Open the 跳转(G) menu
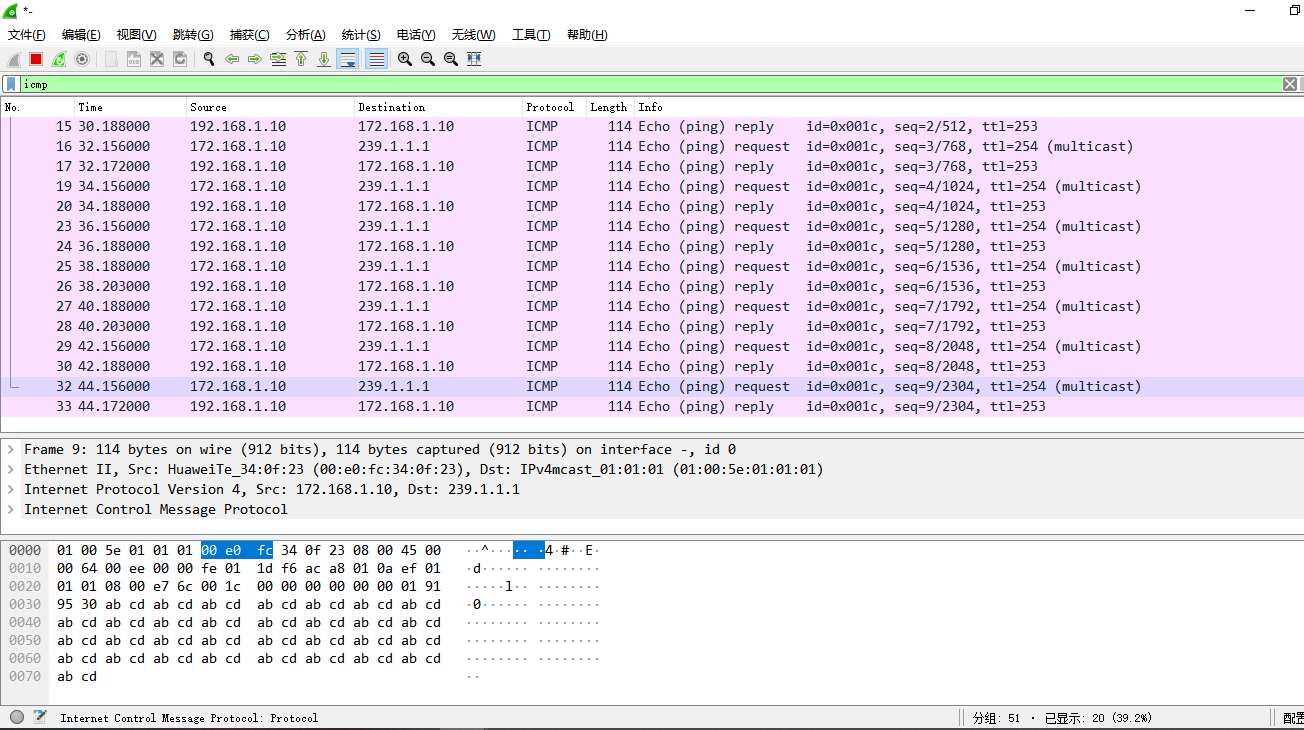Viewport: 1304px width, 730px height. [x=193, y=34]
